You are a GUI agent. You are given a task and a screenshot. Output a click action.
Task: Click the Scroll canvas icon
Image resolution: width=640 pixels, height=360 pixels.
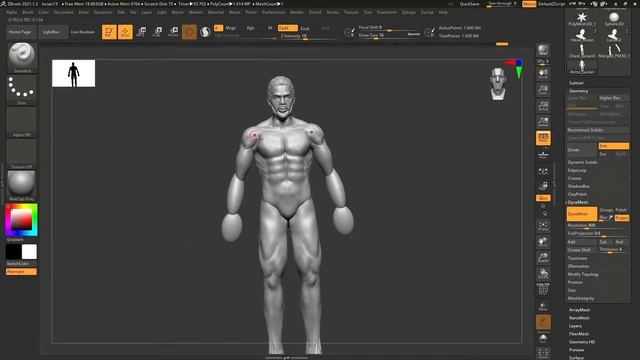pyautogui.click(x=543, y=74)
